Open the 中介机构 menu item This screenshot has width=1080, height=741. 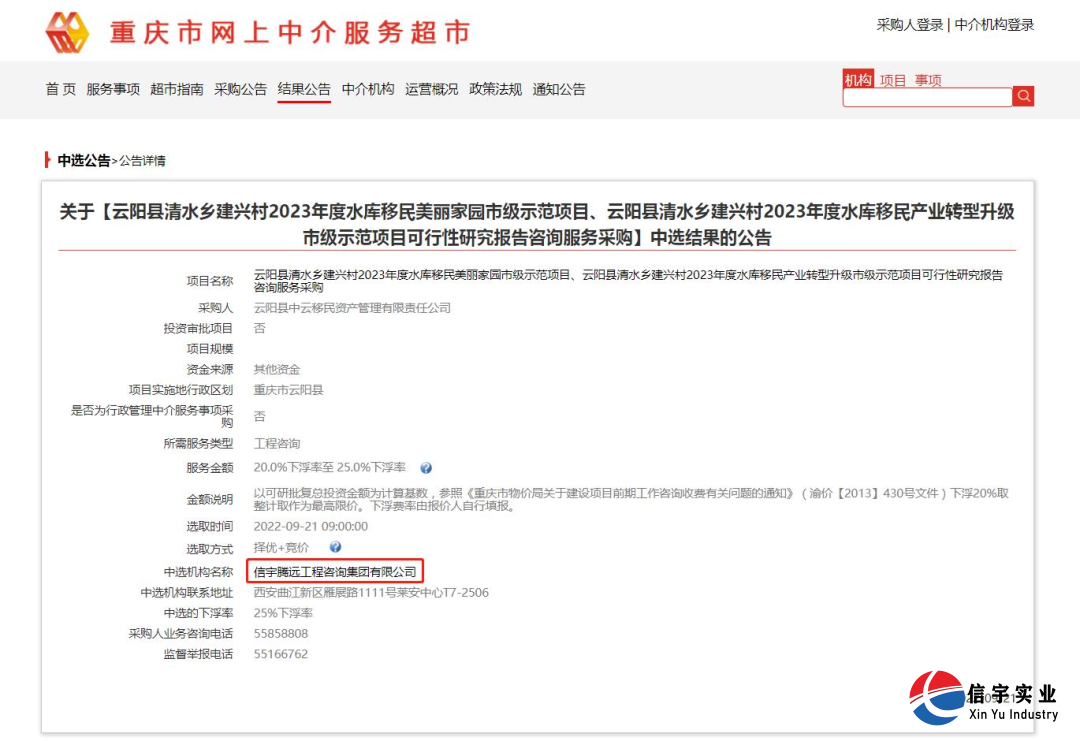tap(367, 89)
